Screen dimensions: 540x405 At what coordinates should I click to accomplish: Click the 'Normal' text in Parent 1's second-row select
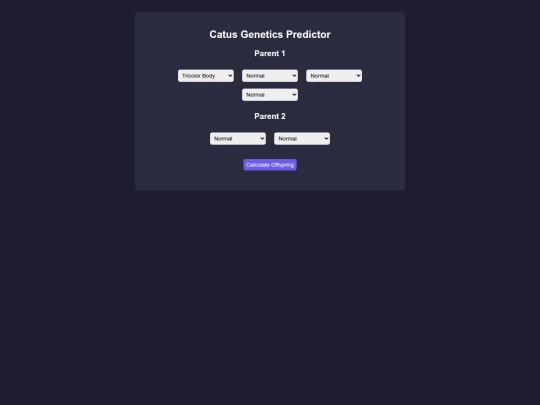pos(255,95)
